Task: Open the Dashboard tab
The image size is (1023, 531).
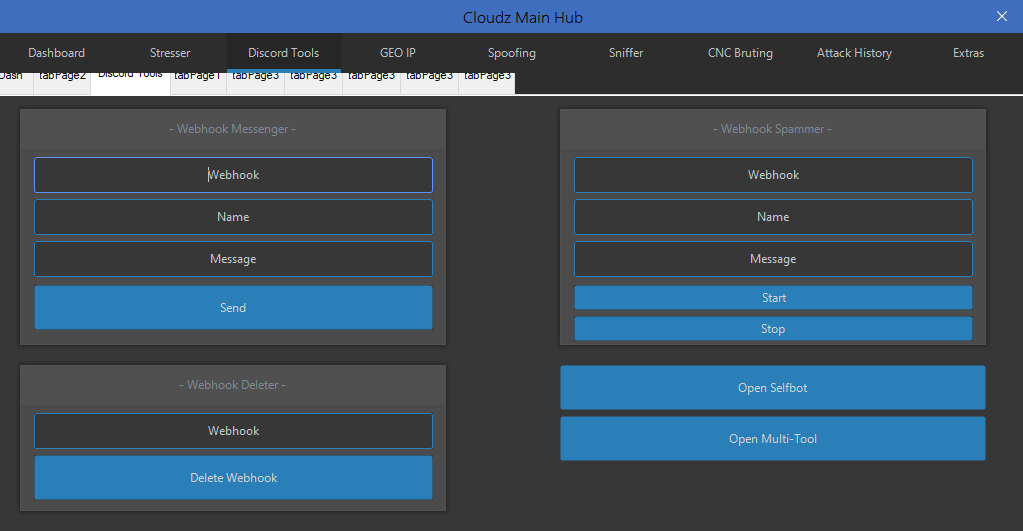Action: (57, 53)
